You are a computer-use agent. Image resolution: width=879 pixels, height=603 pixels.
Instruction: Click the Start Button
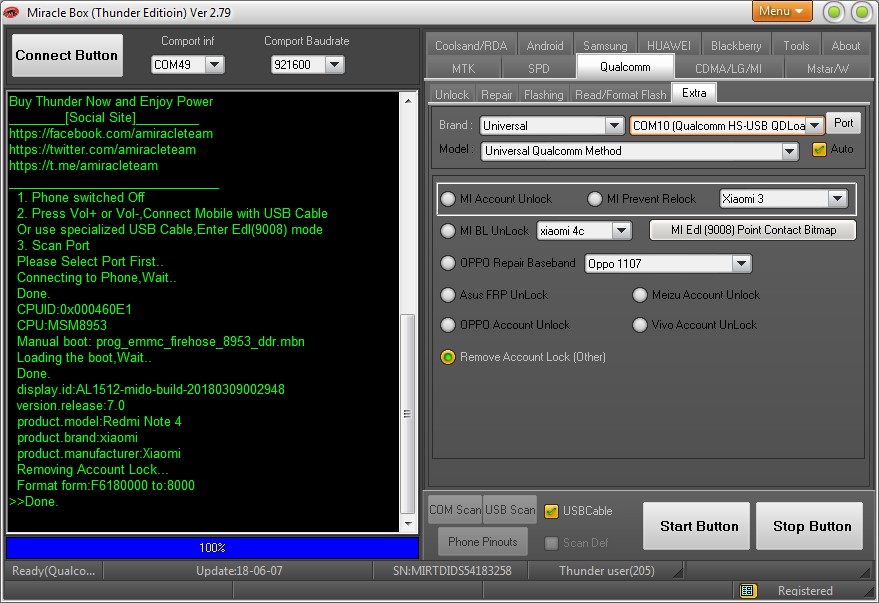(x=696, y=526)
